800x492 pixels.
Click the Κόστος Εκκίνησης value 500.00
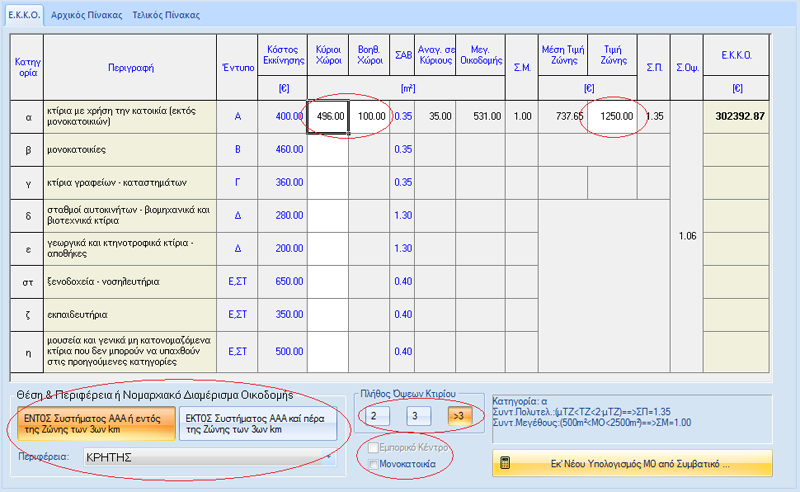(289, 352)
